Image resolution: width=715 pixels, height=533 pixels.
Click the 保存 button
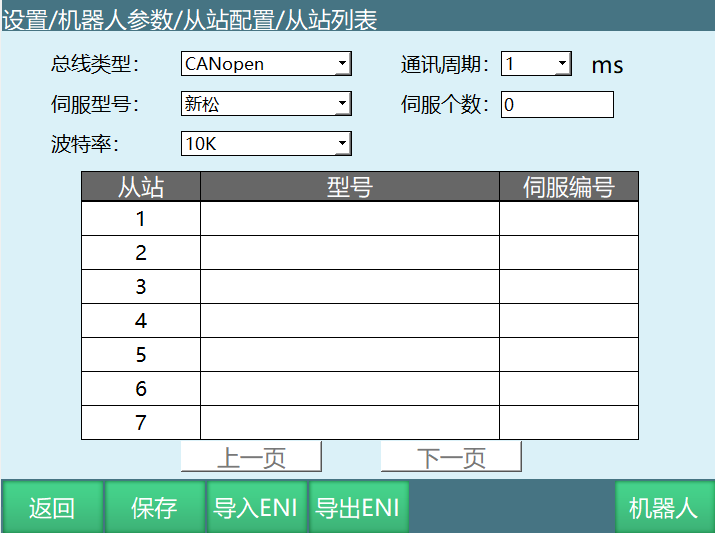click(x=154, y=507)
